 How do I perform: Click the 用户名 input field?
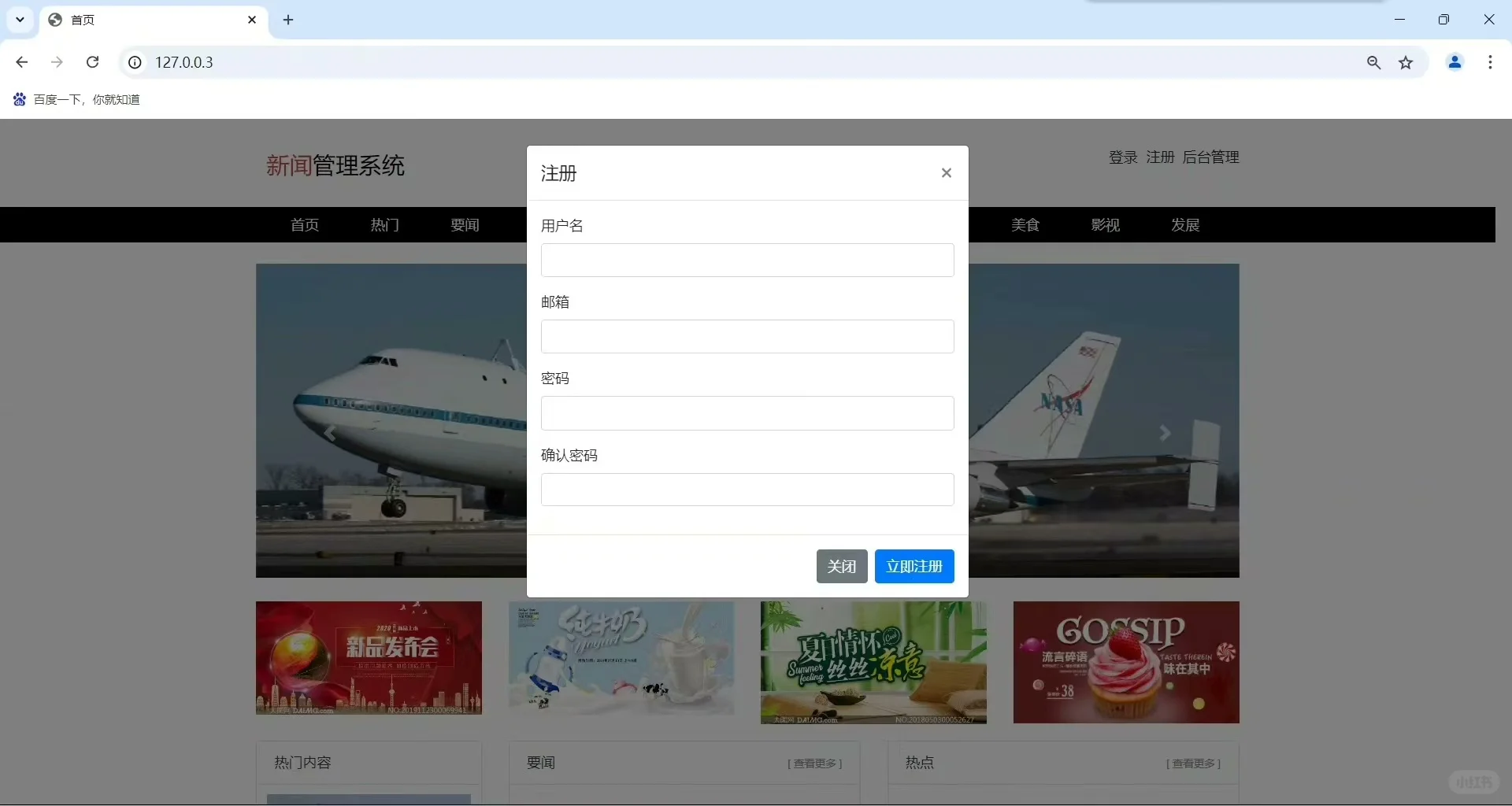coord(747,260)
